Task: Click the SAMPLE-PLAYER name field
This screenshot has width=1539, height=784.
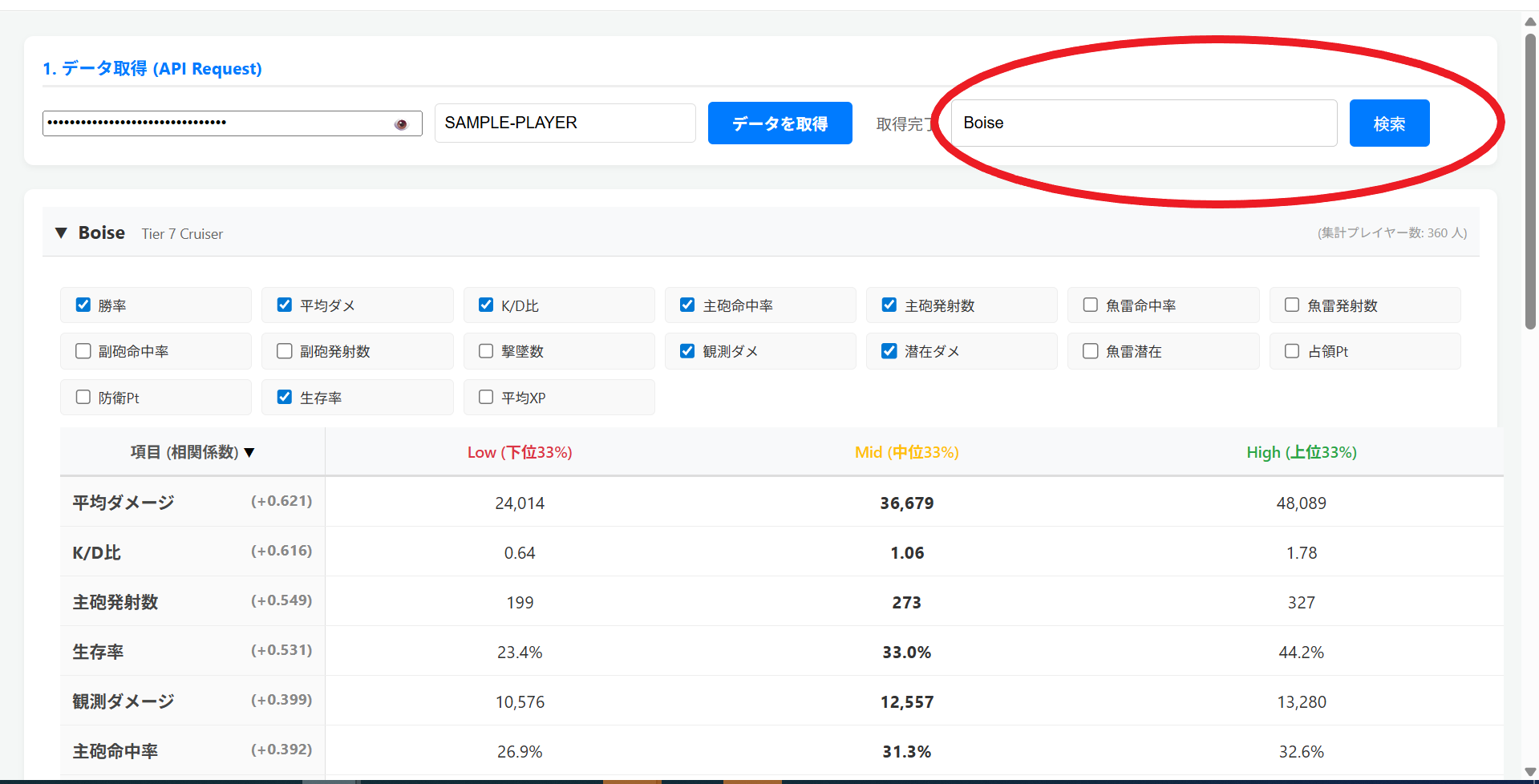Action: pyautogui.click(x=565, y=123)
